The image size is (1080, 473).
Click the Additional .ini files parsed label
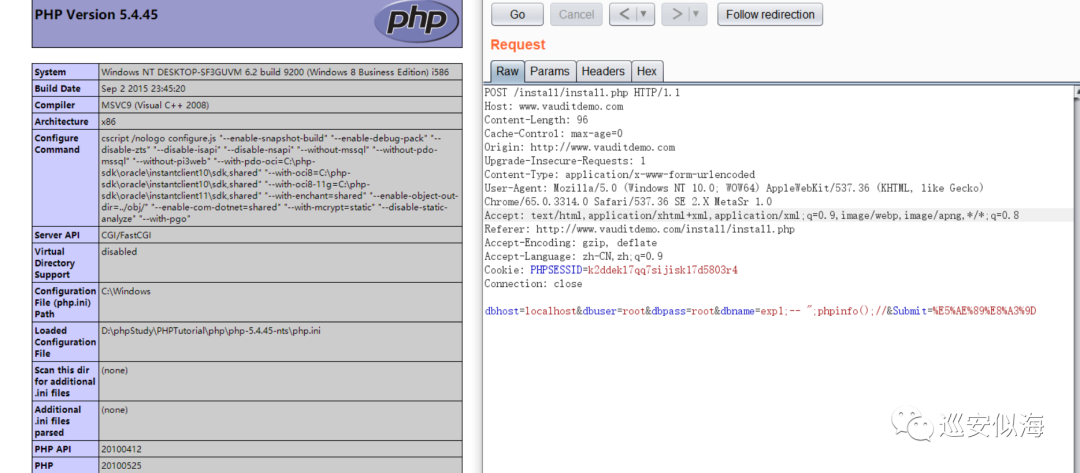click(58, 421)
